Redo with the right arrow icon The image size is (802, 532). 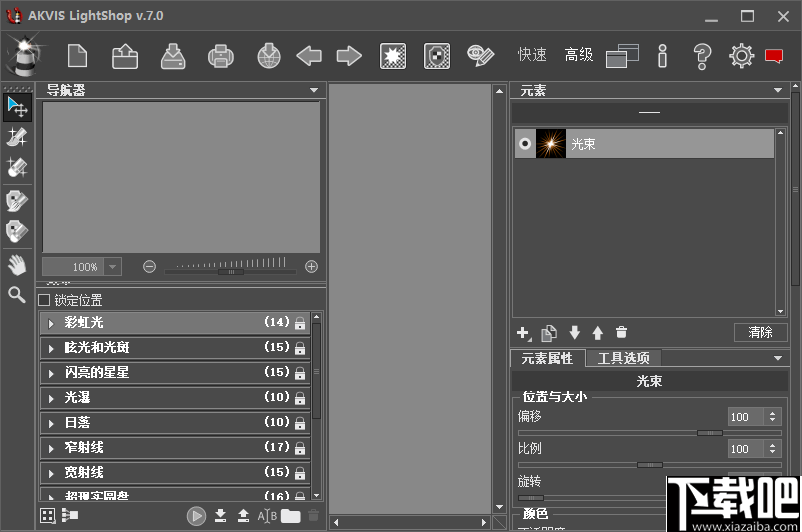pyautogui.click(x=349, y=56)
